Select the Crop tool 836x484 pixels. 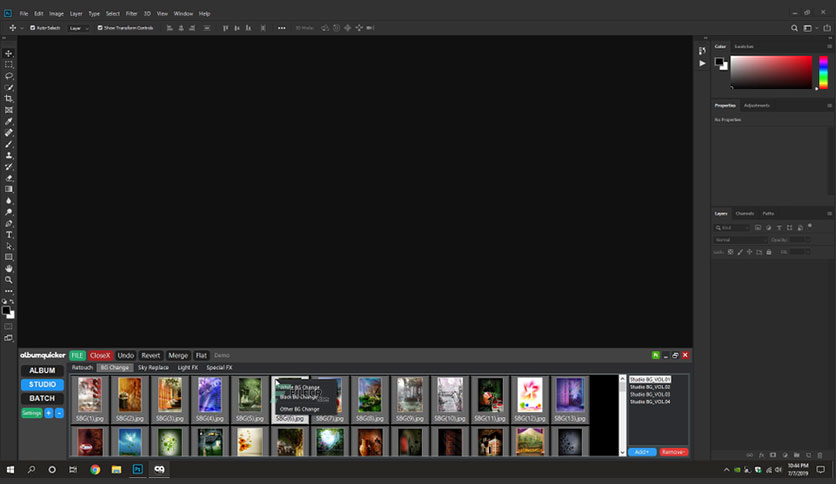(x=9, y=99)
